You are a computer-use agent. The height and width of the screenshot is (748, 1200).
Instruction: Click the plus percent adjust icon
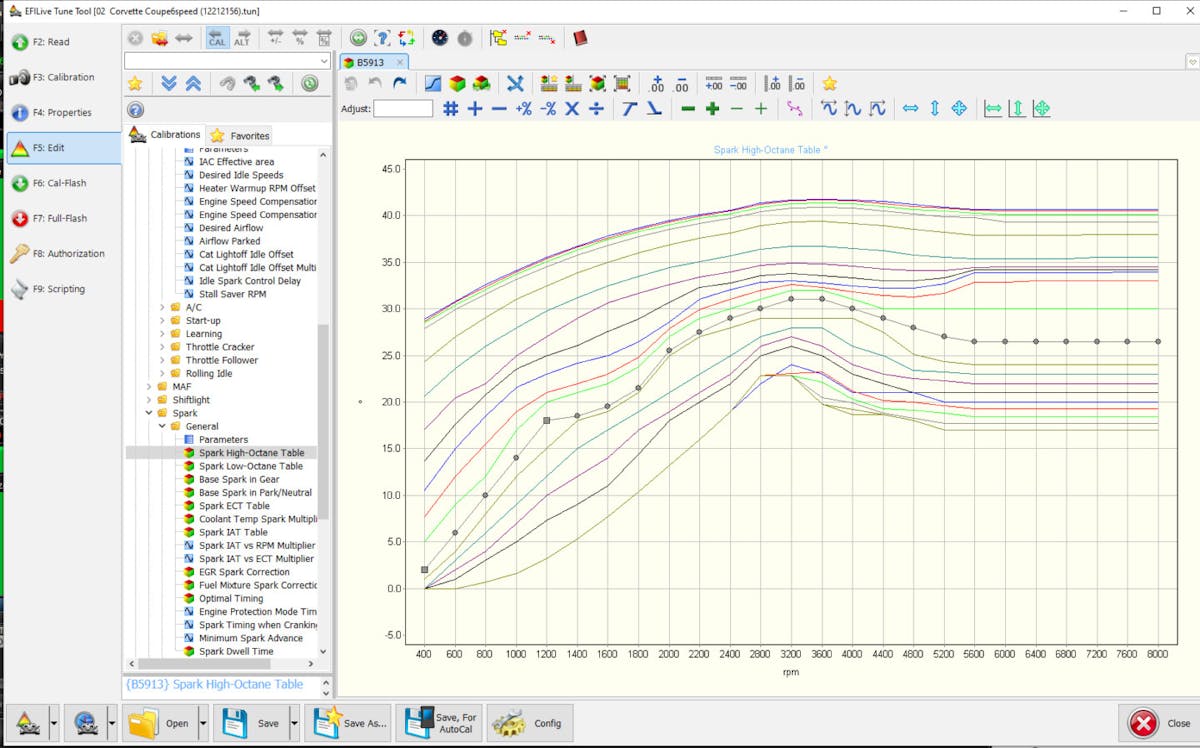[523, 109]
